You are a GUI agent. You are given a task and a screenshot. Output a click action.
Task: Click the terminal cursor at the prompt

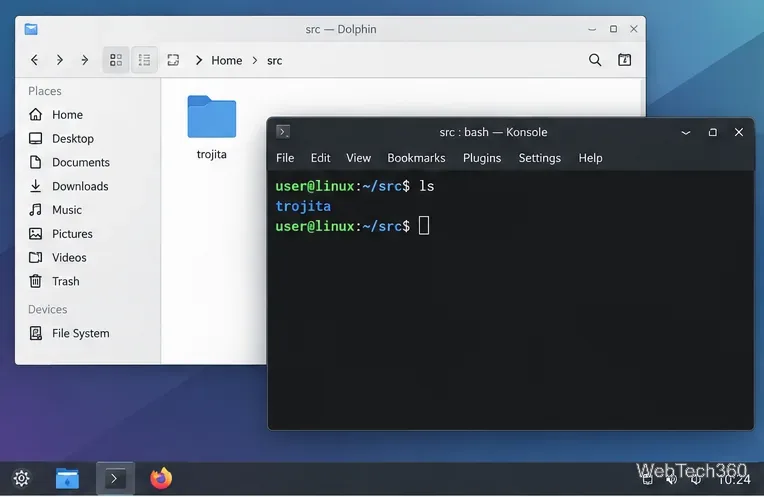coord(424,226)
